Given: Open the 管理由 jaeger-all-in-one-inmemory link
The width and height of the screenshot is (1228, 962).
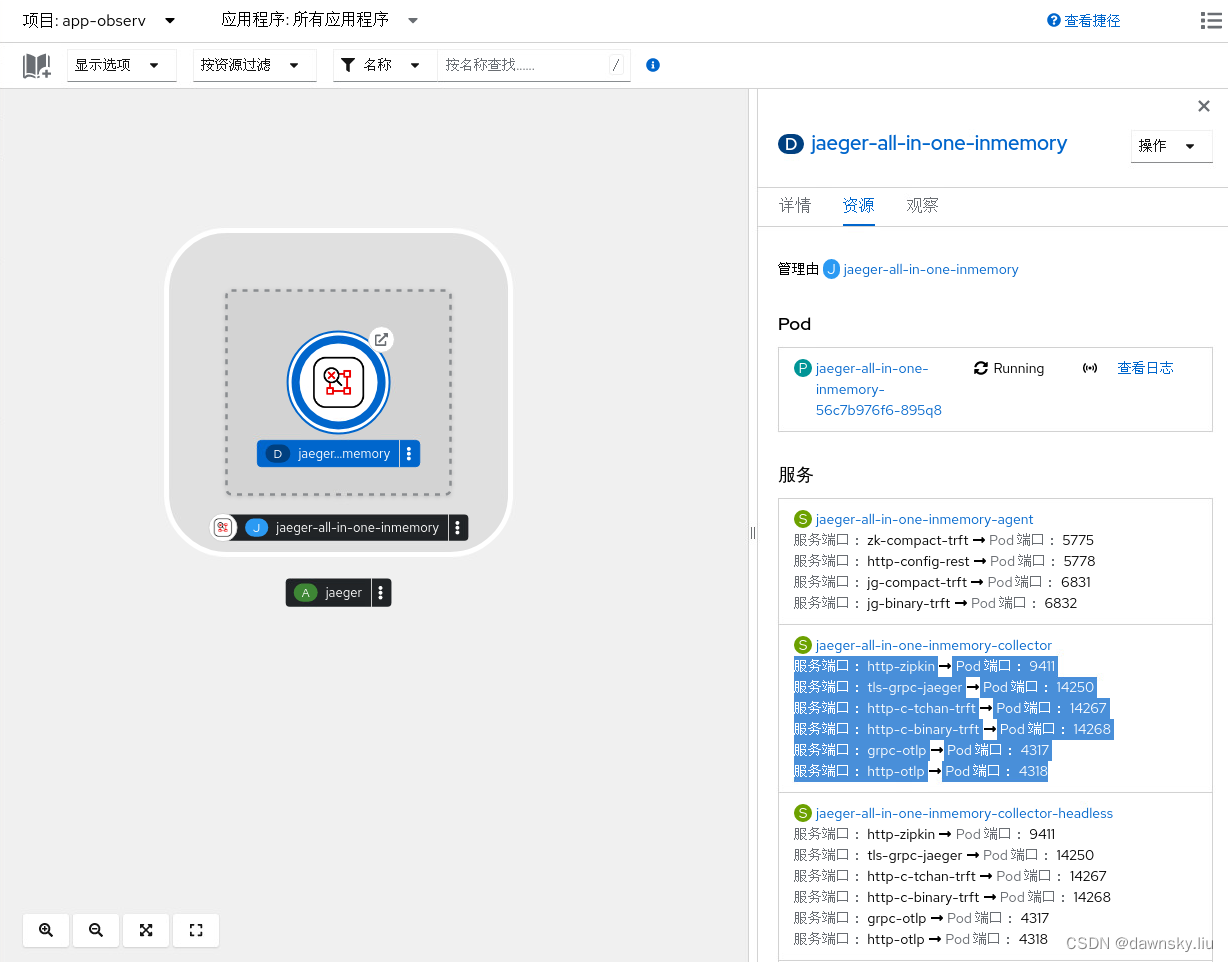Looking at the screenshot, I should click(x=931, y=269).
